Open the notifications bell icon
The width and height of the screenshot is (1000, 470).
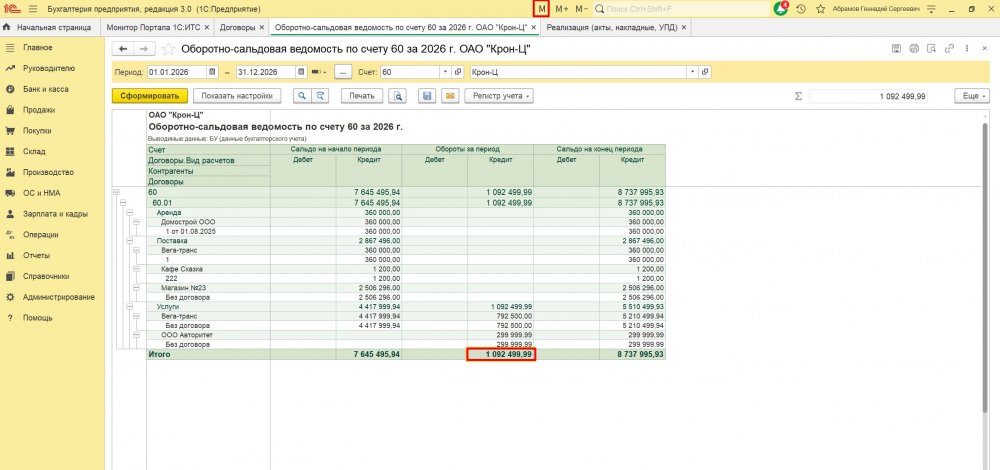(781, 9)
